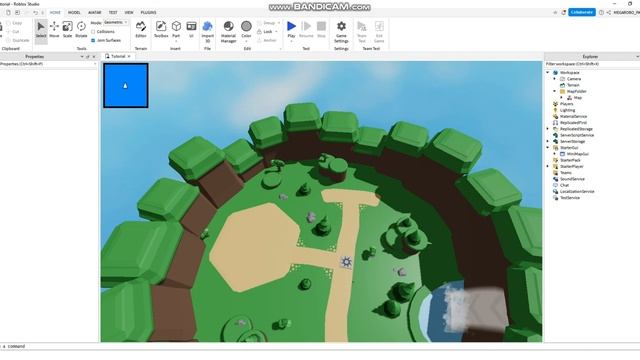Collapse the Workspace tree node
Viewport: 640px width, 360px height.
(x=548, y=73)
